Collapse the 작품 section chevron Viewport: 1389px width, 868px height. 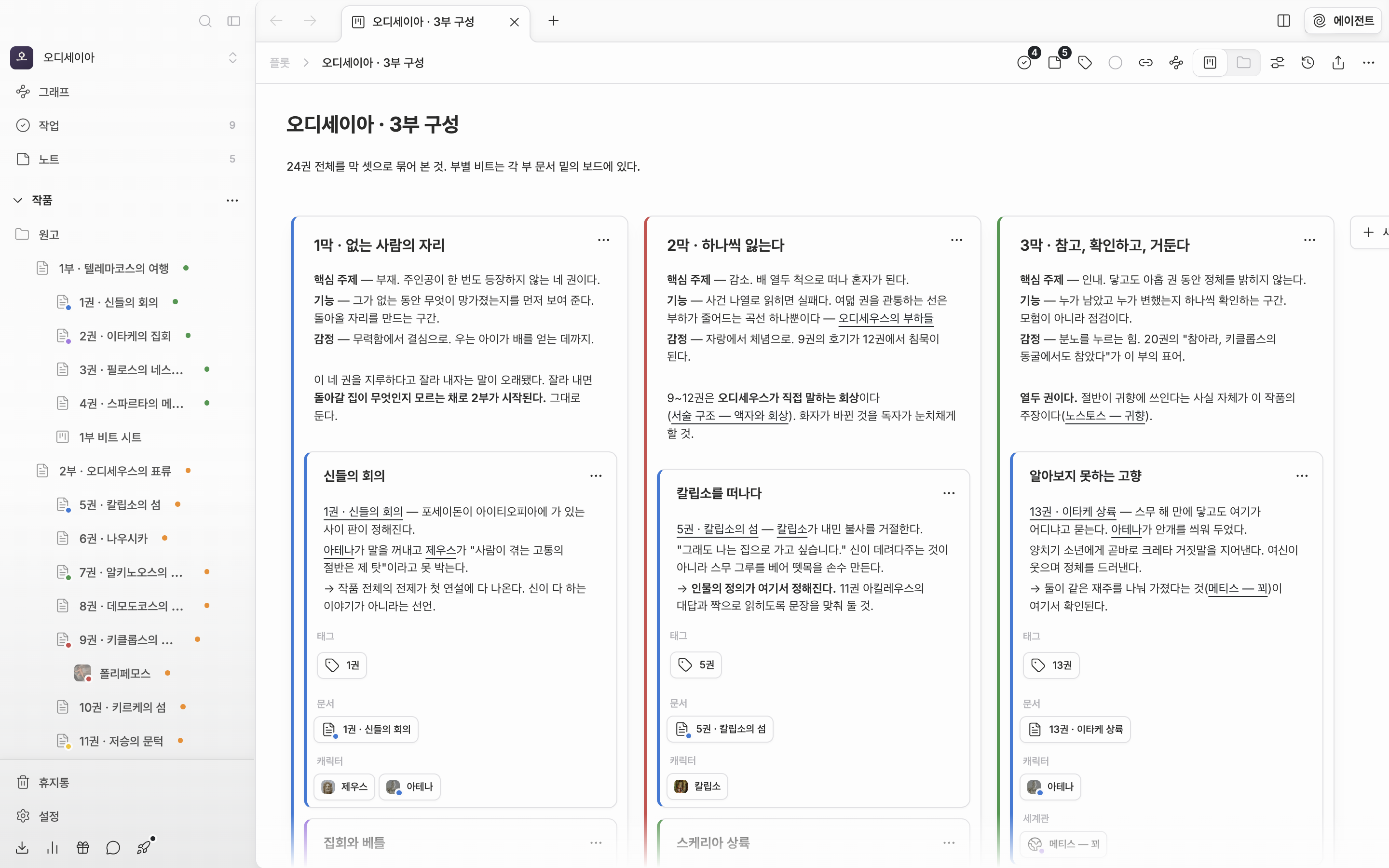(18, 200)
